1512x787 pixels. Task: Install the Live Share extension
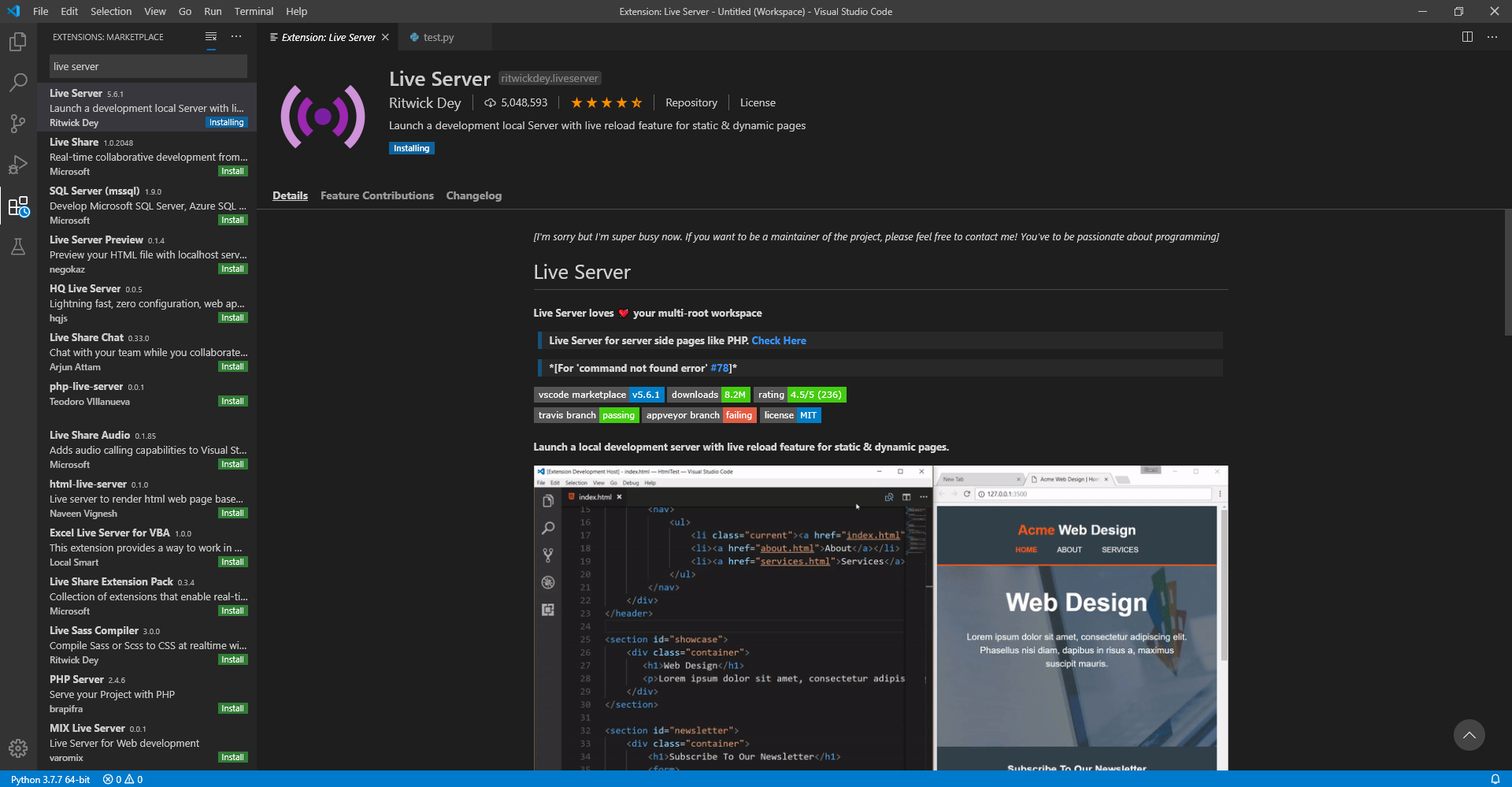click(233, 171)
